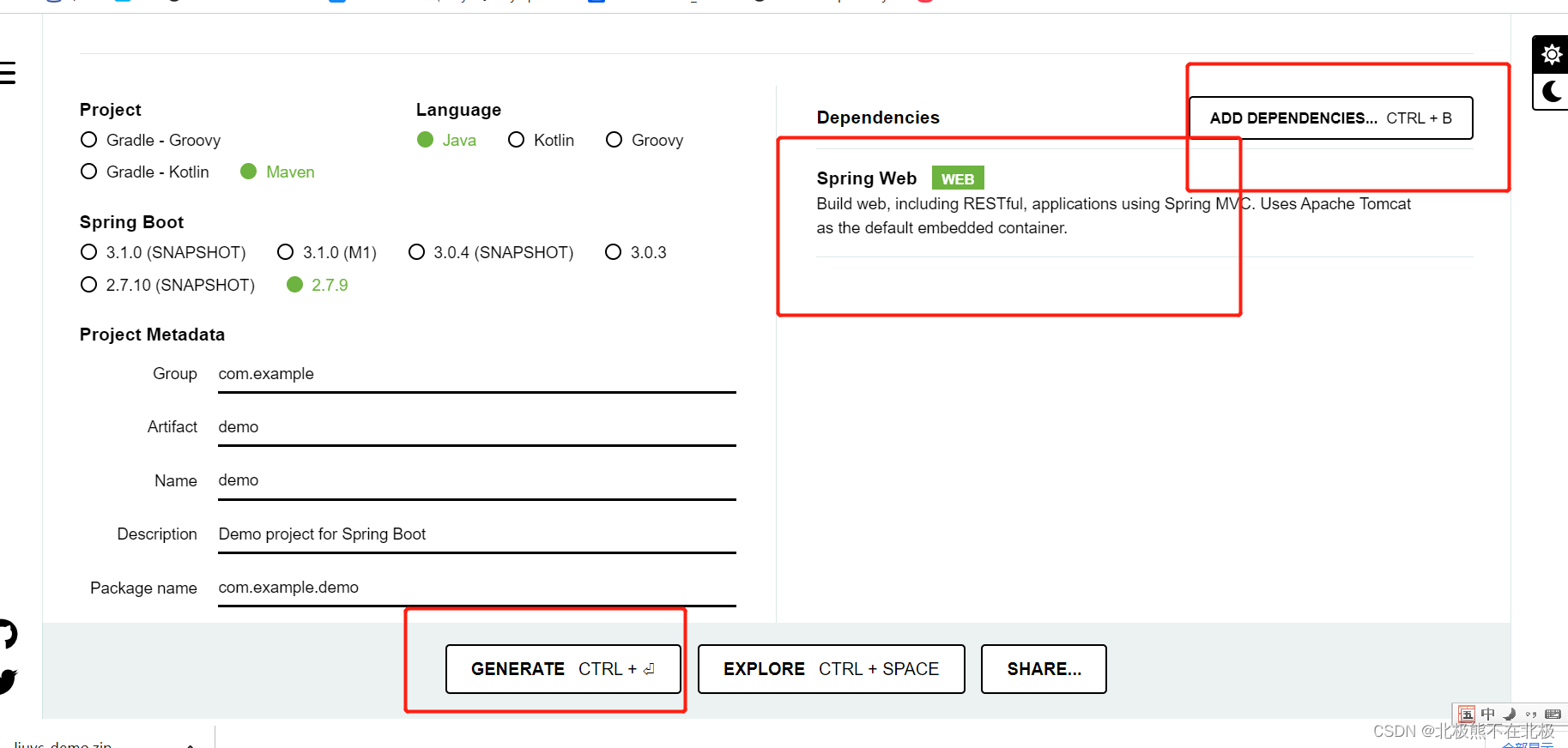Choose Kotlin as the language
Screen dimensions: 1568x748
pos(541,140)
